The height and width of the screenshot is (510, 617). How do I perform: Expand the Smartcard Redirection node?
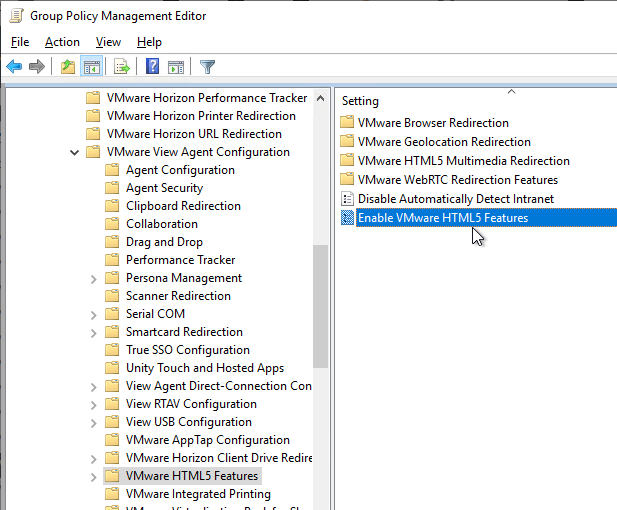(93, 333)
